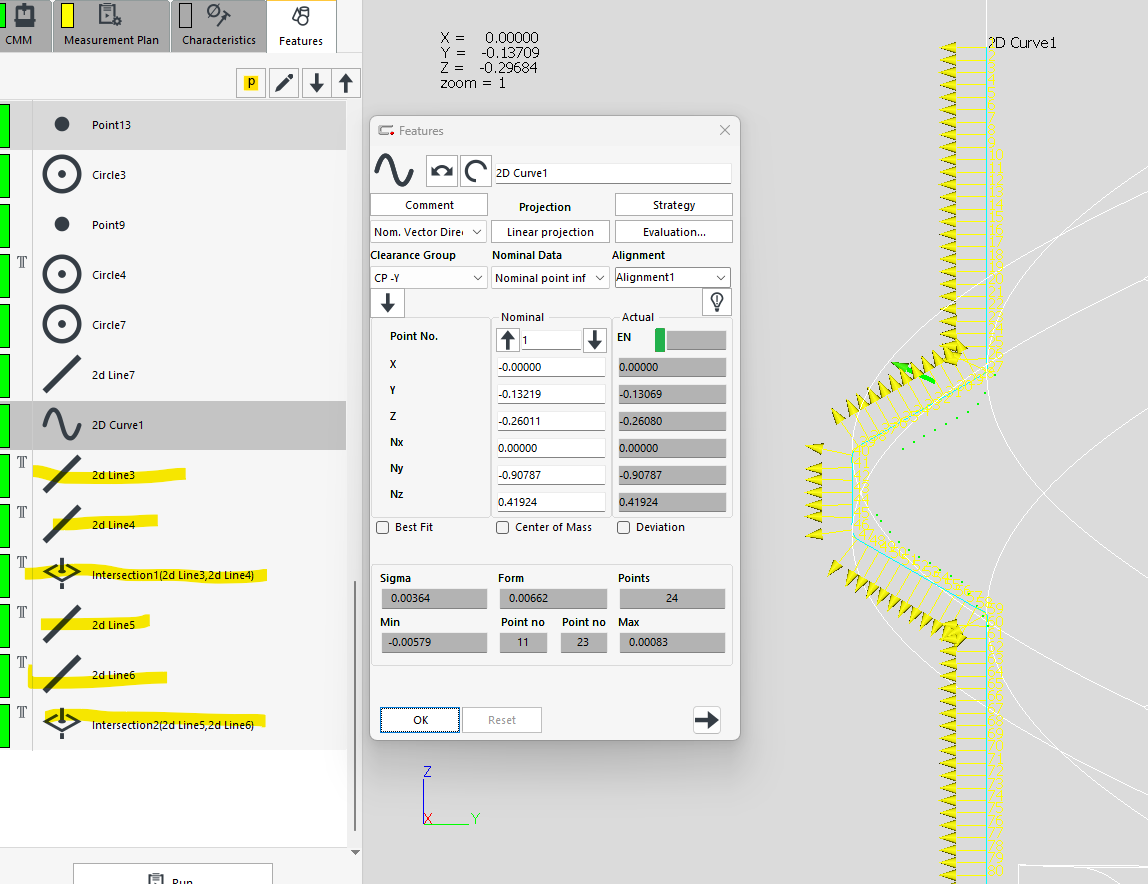1148x884 pixels.
Task: Toggle the Center of Mass checkbox
Action: click(503, 527)
